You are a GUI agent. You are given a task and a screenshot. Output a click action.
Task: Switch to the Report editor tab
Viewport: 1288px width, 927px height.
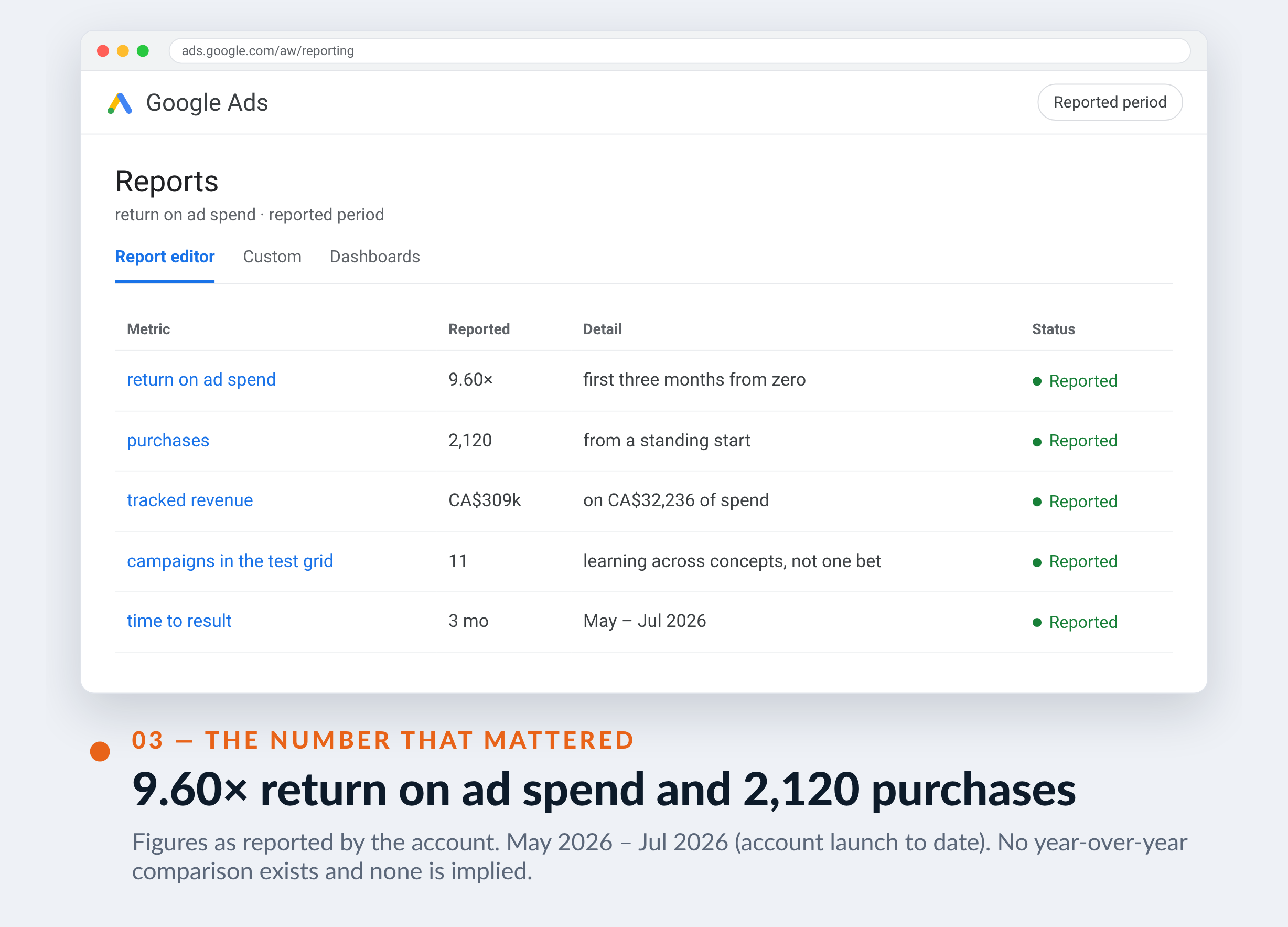(x=165, y=257)
